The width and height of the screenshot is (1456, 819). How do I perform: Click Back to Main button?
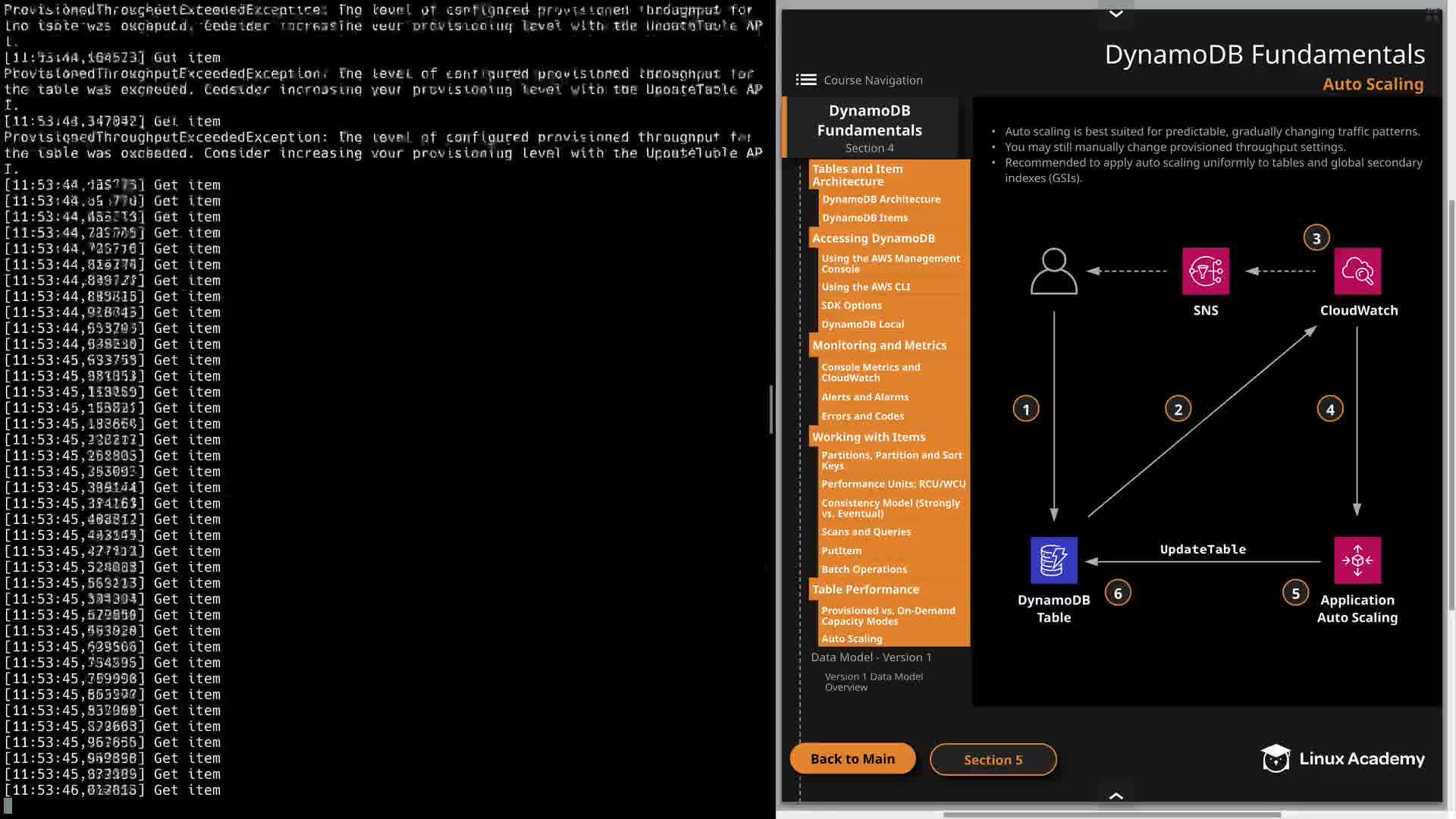(852, 758)
